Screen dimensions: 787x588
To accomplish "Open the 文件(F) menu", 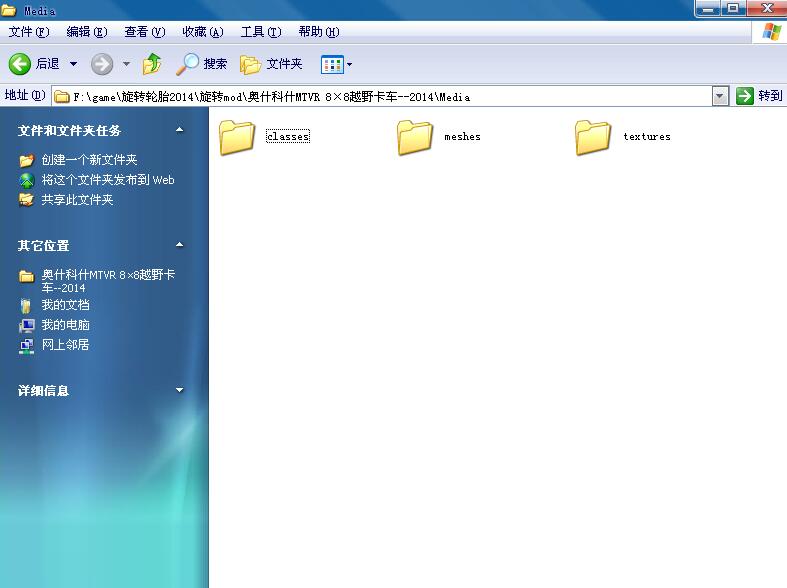I will (29, 32).
